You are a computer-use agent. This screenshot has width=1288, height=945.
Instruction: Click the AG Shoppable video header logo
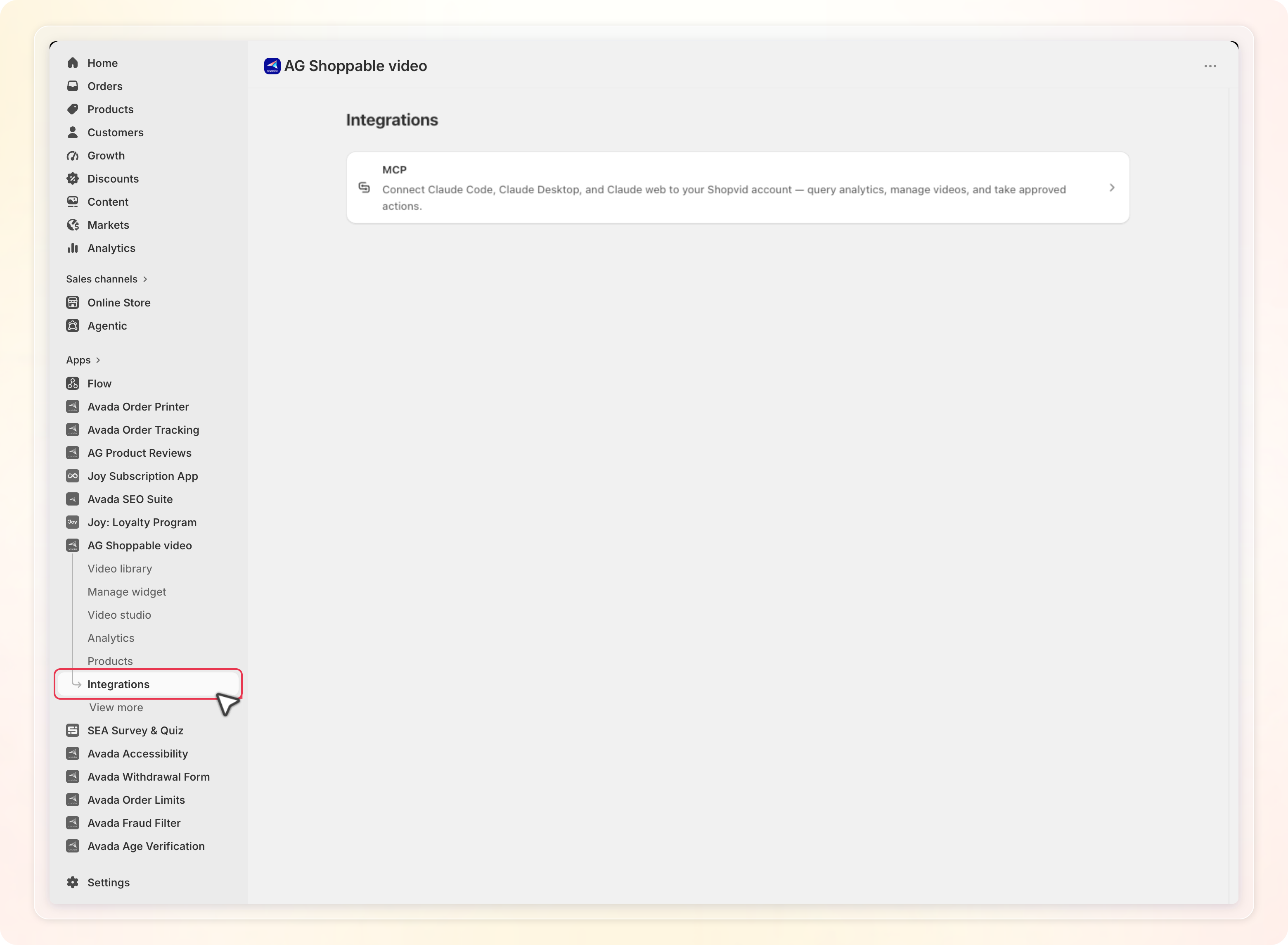click(272, 66)
